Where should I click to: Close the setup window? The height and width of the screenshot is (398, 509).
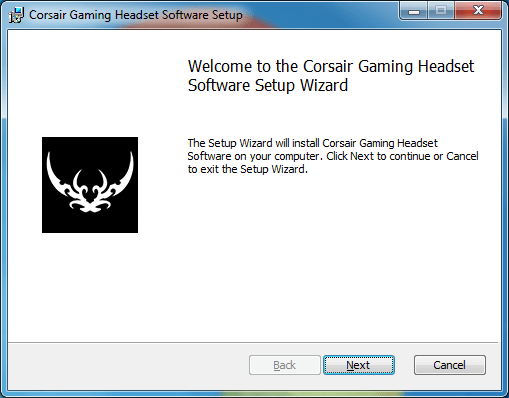[479, 10]
